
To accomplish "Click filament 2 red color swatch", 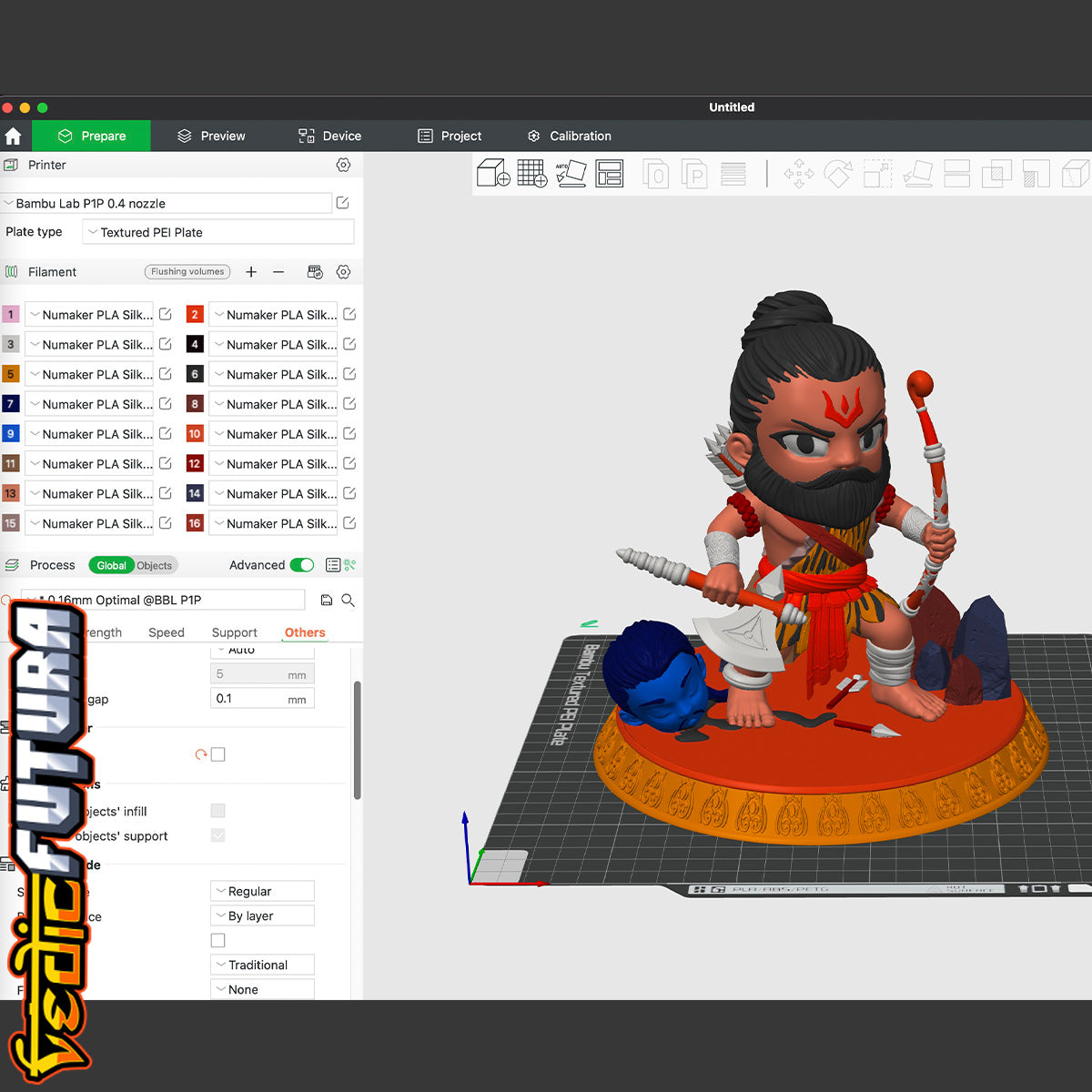I will pos(195,314).
